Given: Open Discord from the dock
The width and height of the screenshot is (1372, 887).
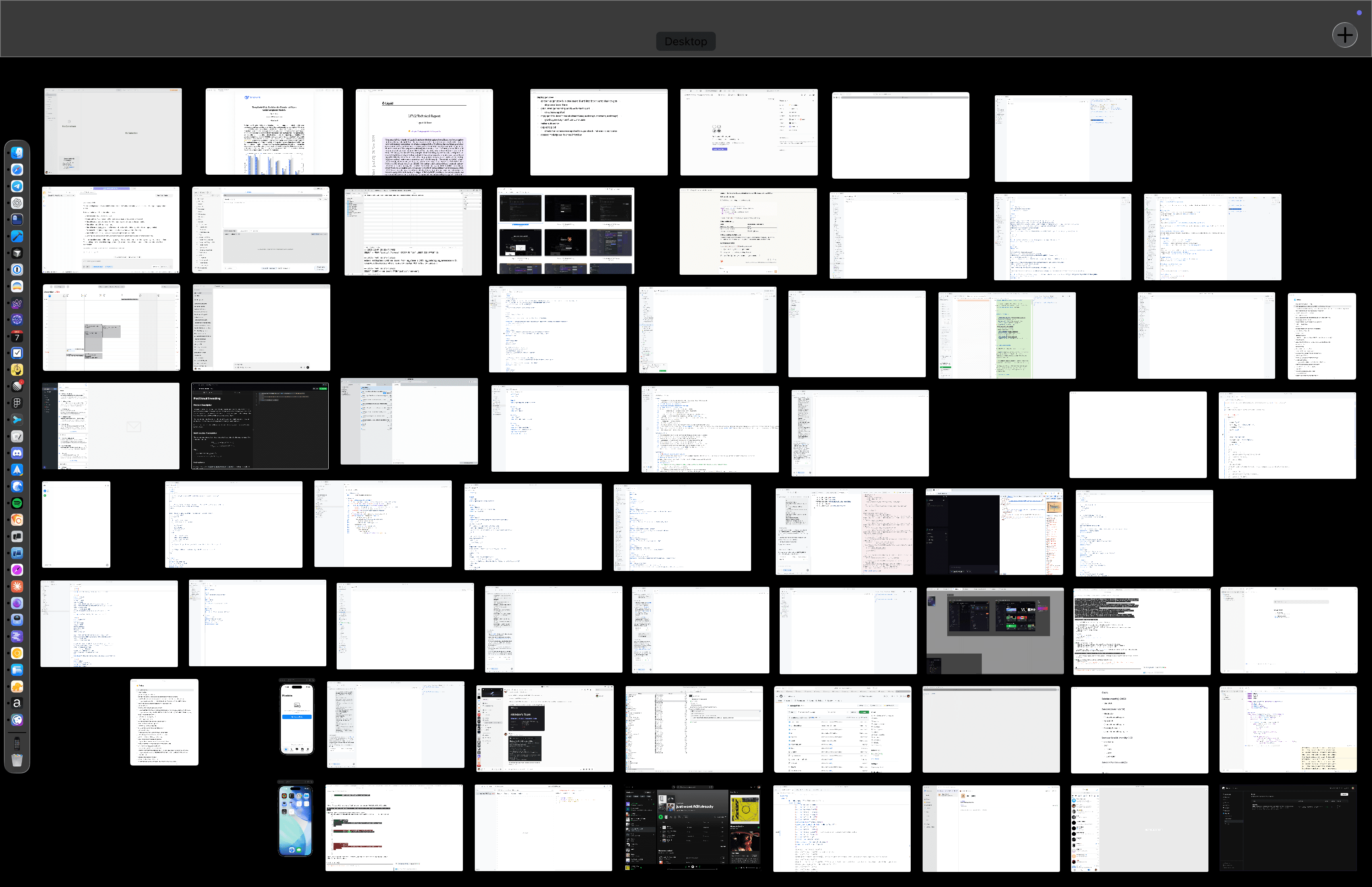Looking at the screenshot, I should point(17,453).
